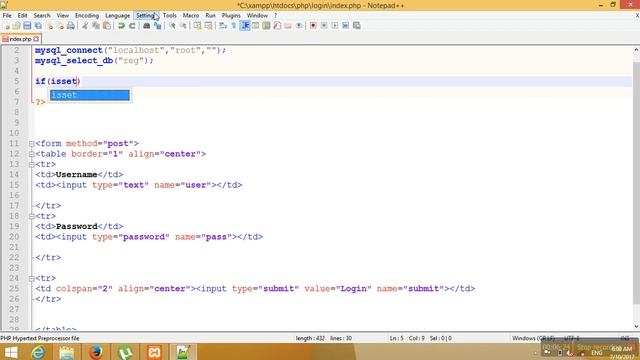Screen dimensions: 640x360
Task: Open the Settings menu
Action: point(146,16)
